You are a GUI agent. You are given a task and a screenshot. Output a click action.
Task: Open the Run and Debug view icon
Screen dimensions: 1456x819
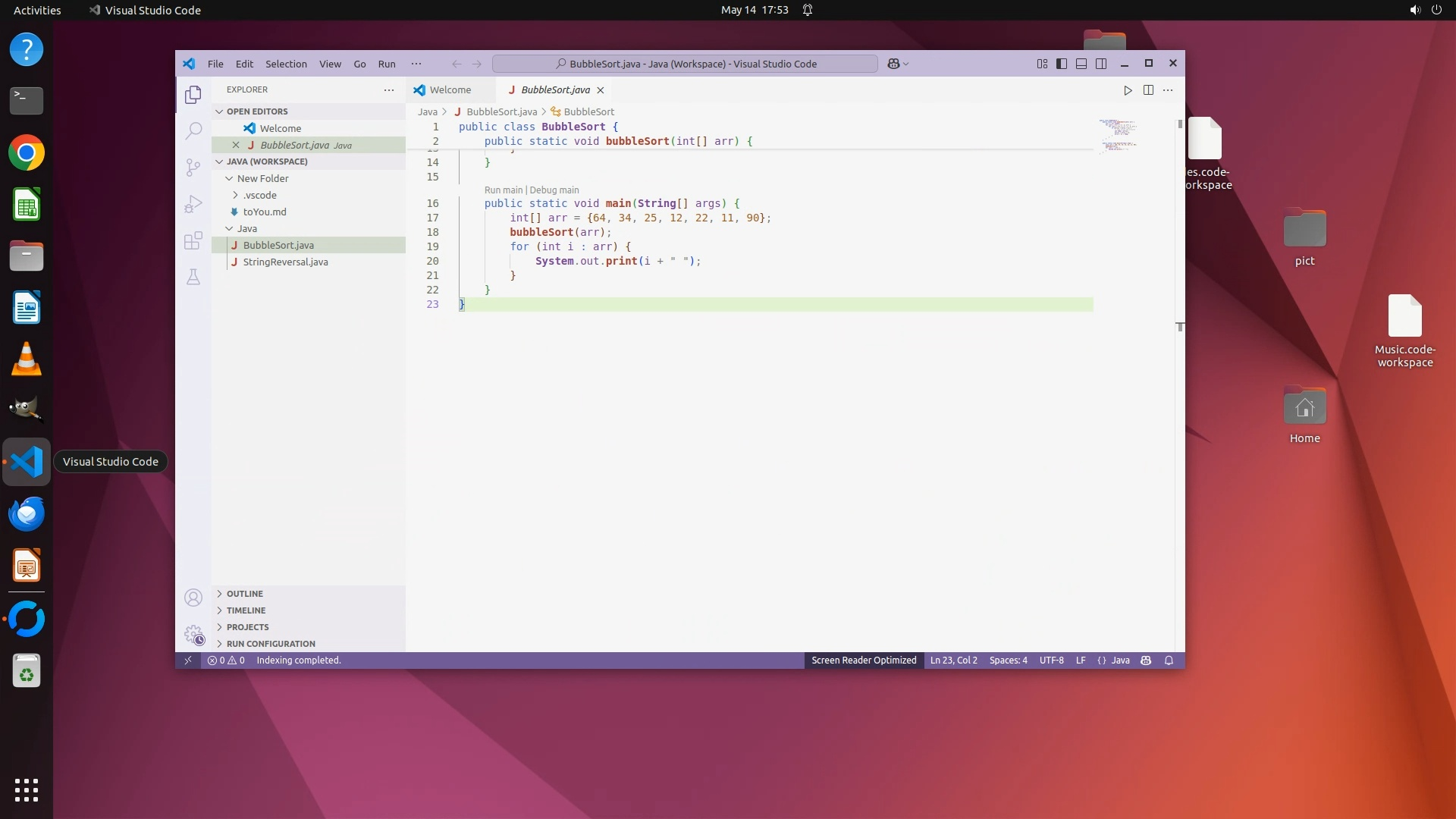click(193, 204)
